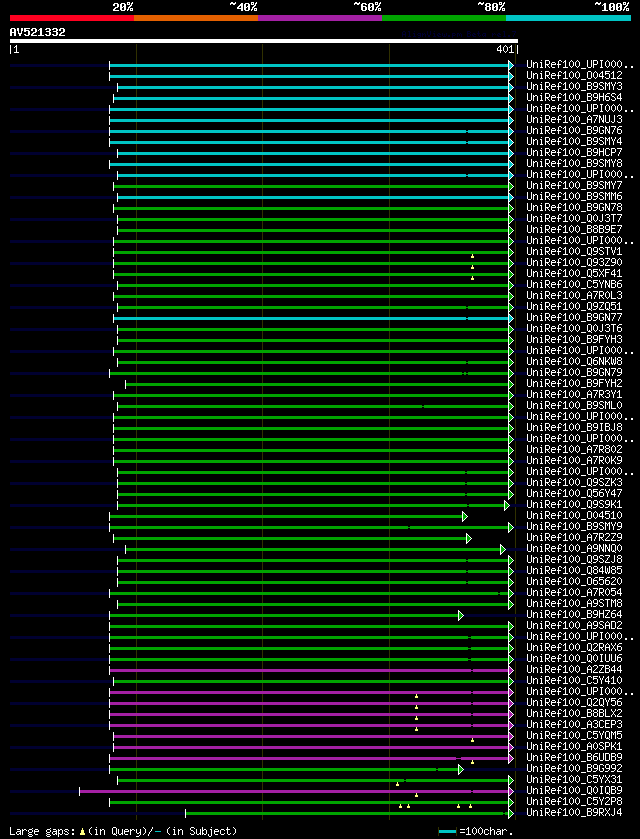Pick the UniRef100_Q56Y47 hit name
The width and height of the screenshot is (640, 839).
574,493
